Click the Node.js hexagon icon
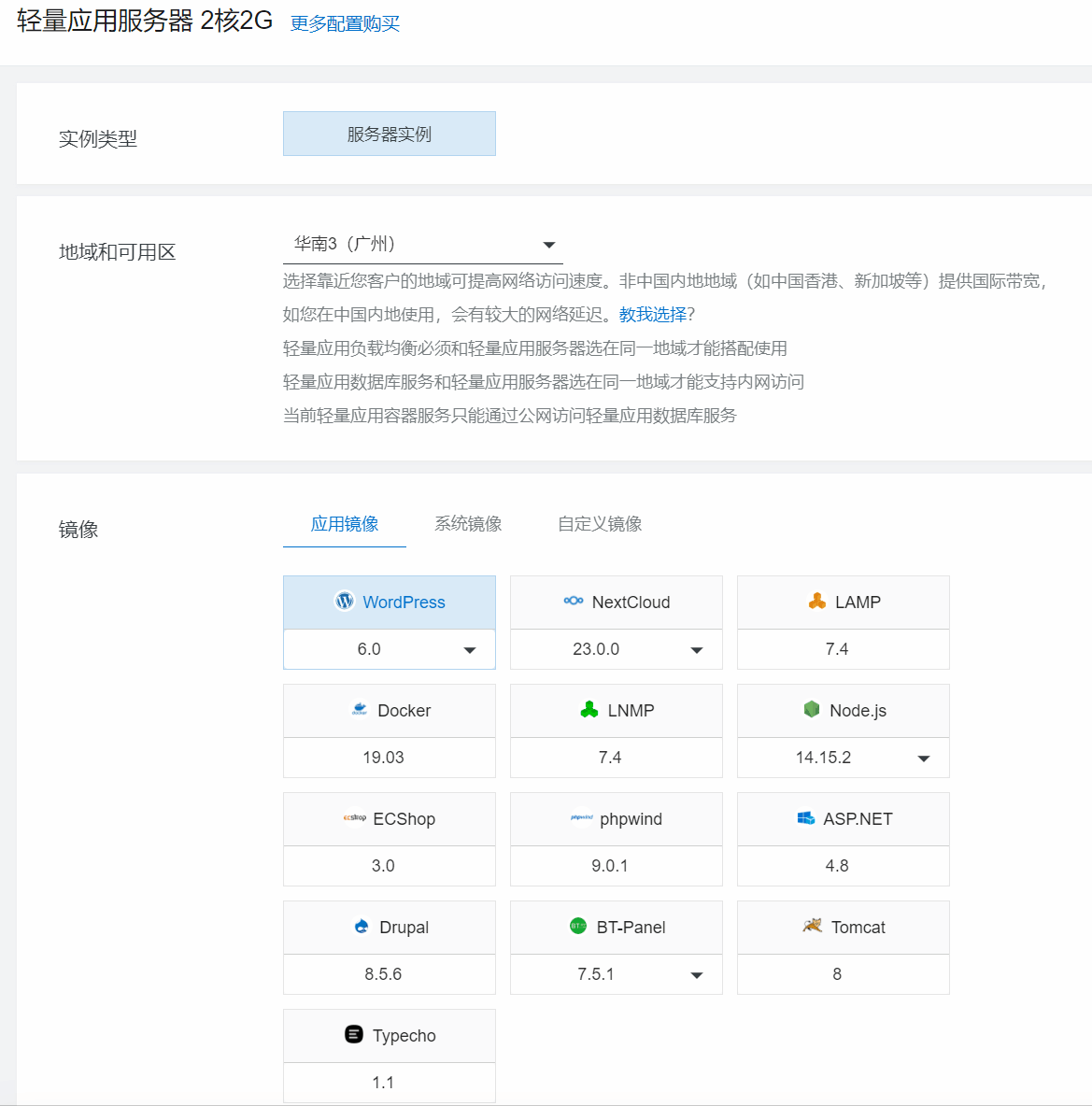Screen dimensions: 1092x1106 coord(812,710)
